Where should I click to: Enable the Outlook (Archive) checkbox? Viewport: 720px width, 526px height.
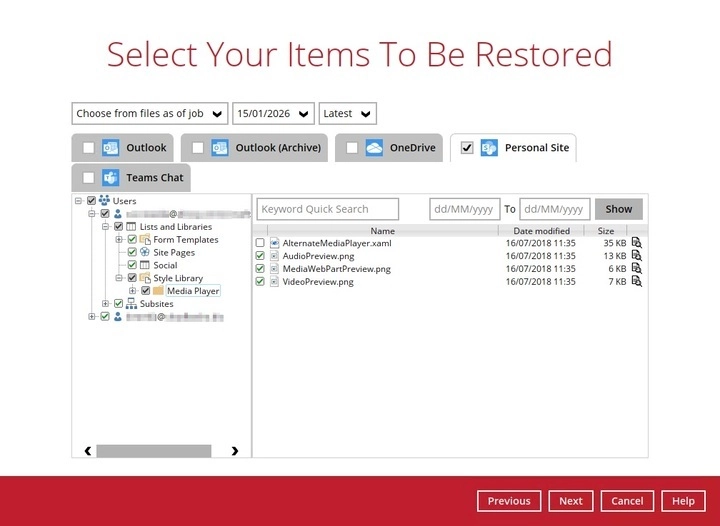(198, 148)
